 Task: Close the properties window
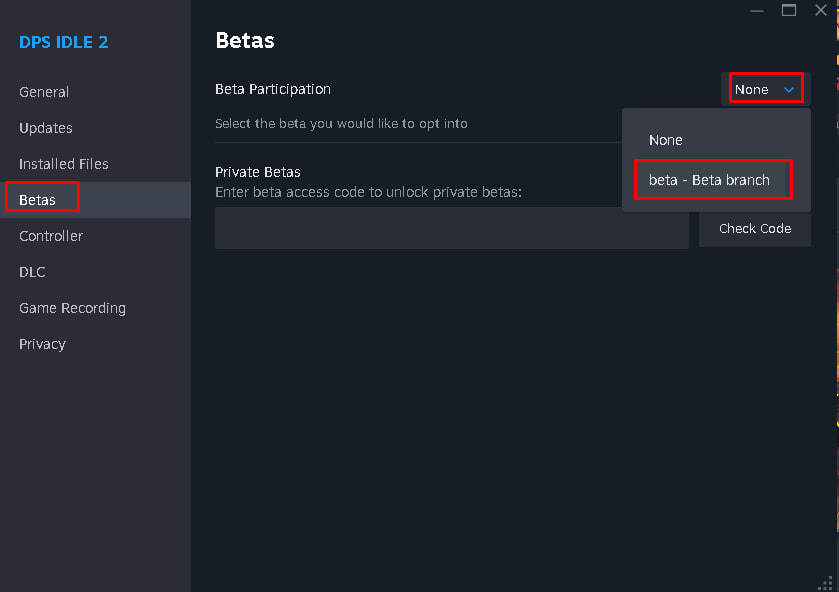pos(821,10)
